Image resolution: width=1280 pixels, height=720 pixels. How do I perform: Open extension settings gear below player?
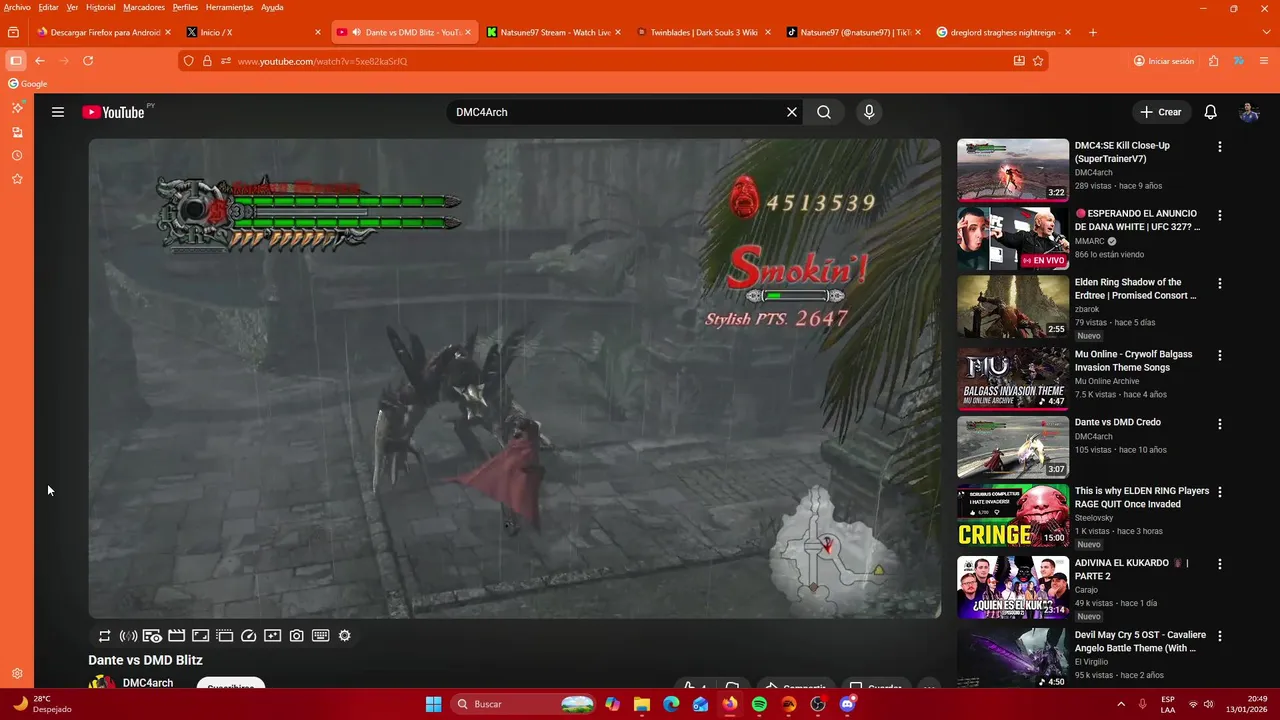[x=345, y=636]
